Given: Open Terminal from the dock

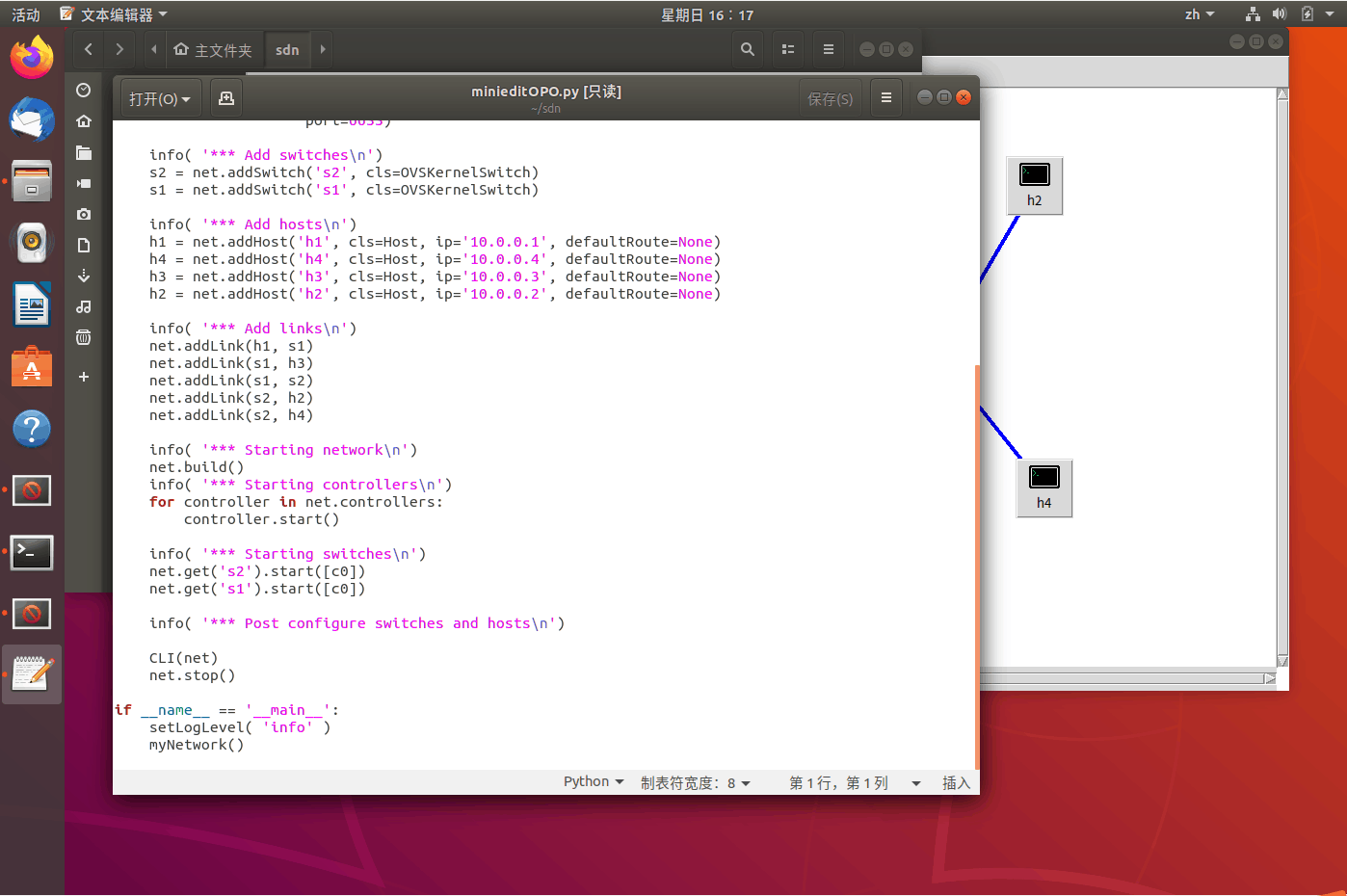Looking at the screenshot, I should [x=32, y=552].
